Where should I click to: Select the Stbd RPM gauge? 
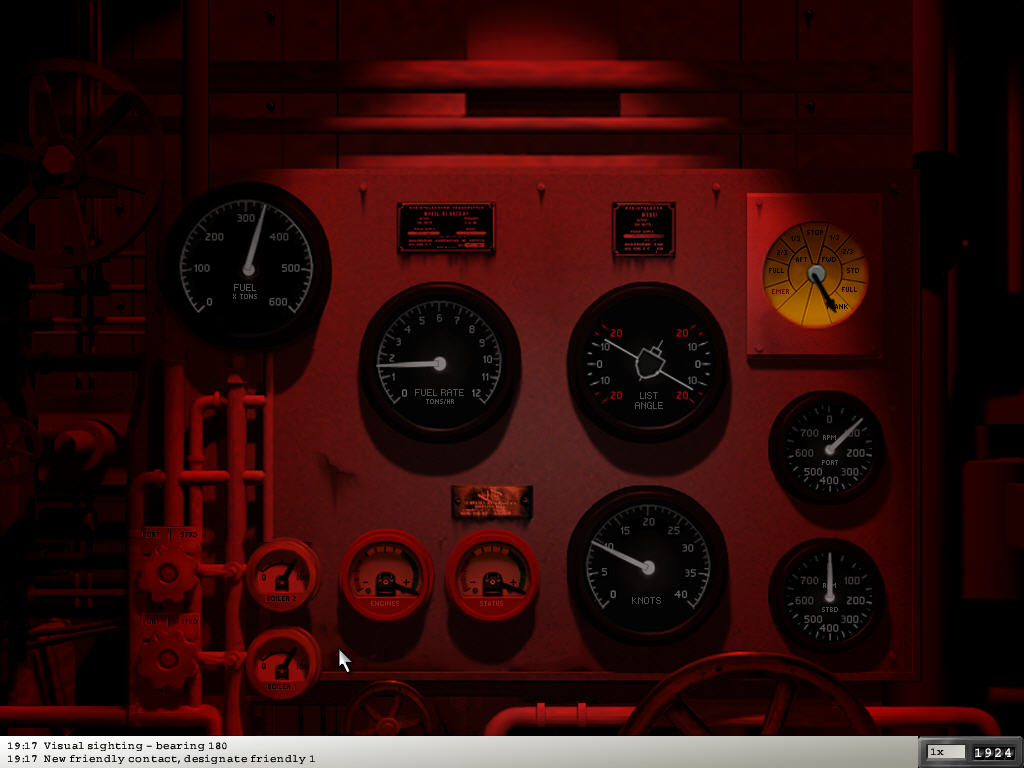tap(827, 595)
